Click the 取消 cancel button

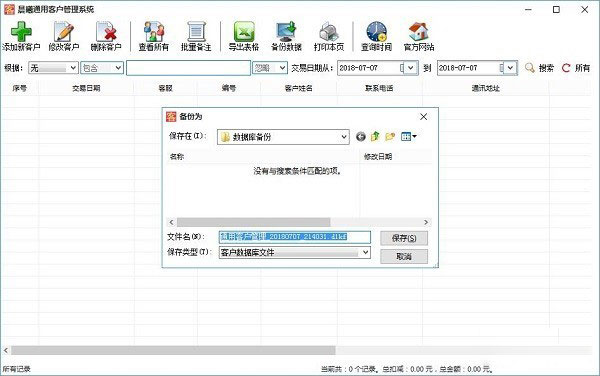click(x=404, y=256)
